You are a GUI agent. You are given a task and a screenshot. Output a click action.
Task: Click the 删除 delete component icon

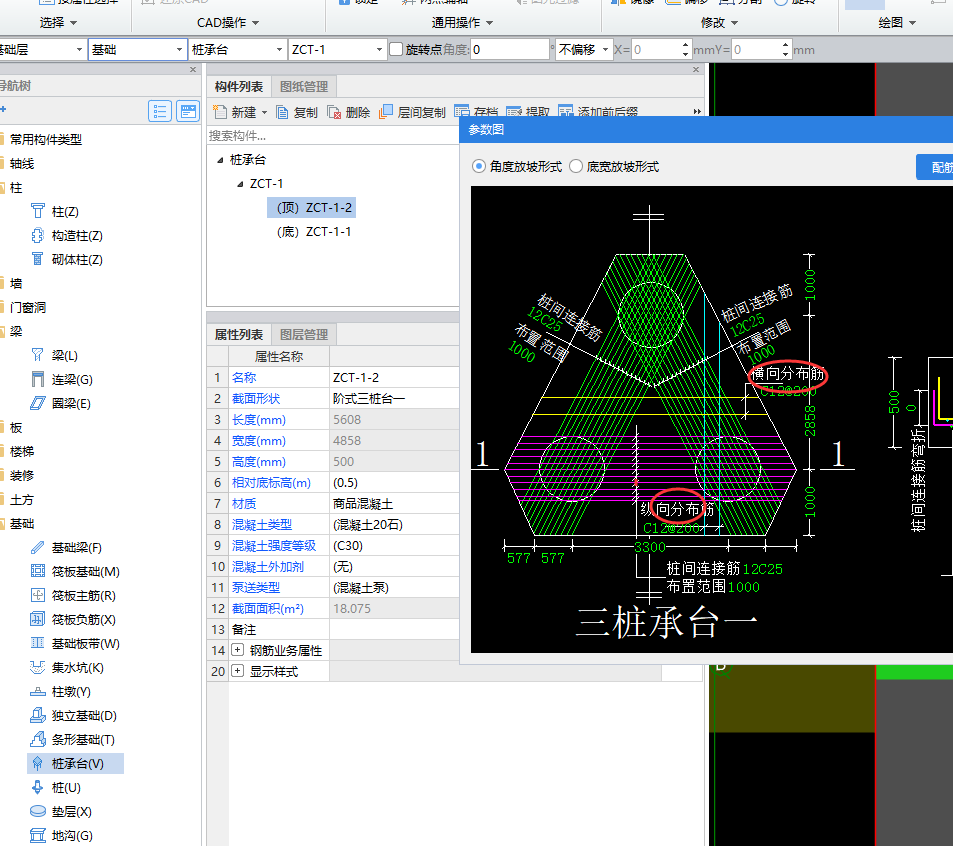334,112
